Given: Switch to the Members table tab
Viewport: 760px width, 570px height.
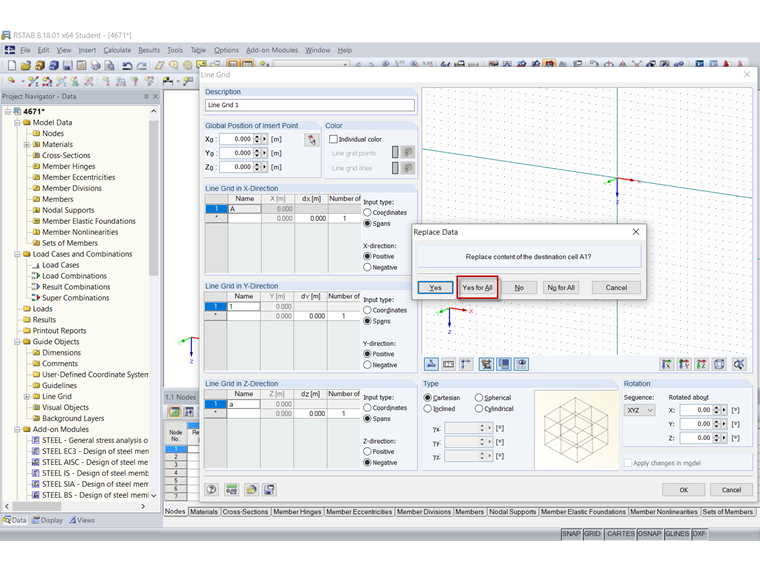Looking at the screenshot, I should pyautogui.click(x=469, y=512).
